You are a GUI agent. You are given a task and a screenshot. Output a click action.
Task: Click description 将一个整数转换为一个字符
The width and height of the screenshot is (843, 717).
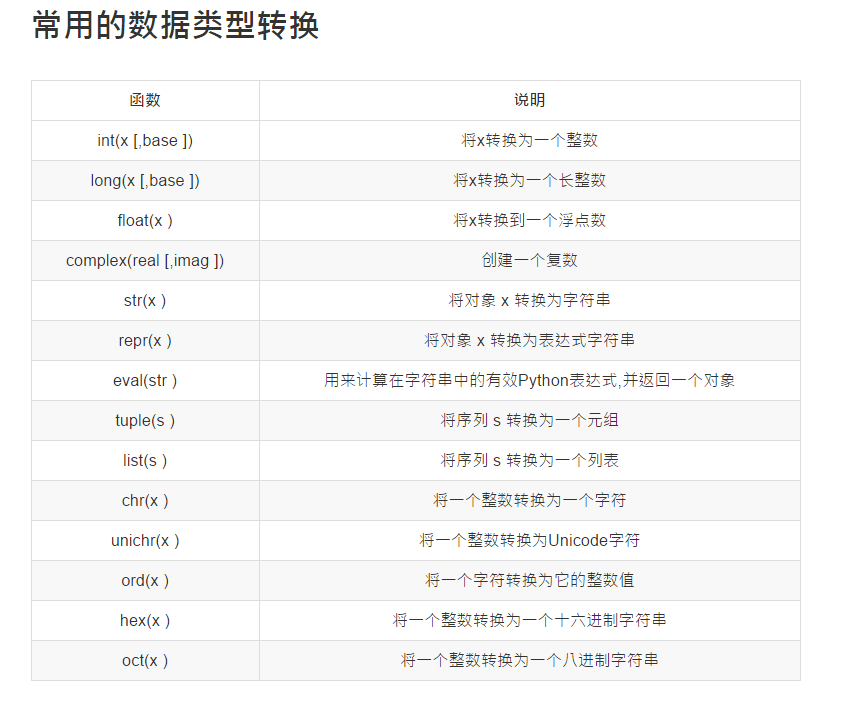[530, 500]
